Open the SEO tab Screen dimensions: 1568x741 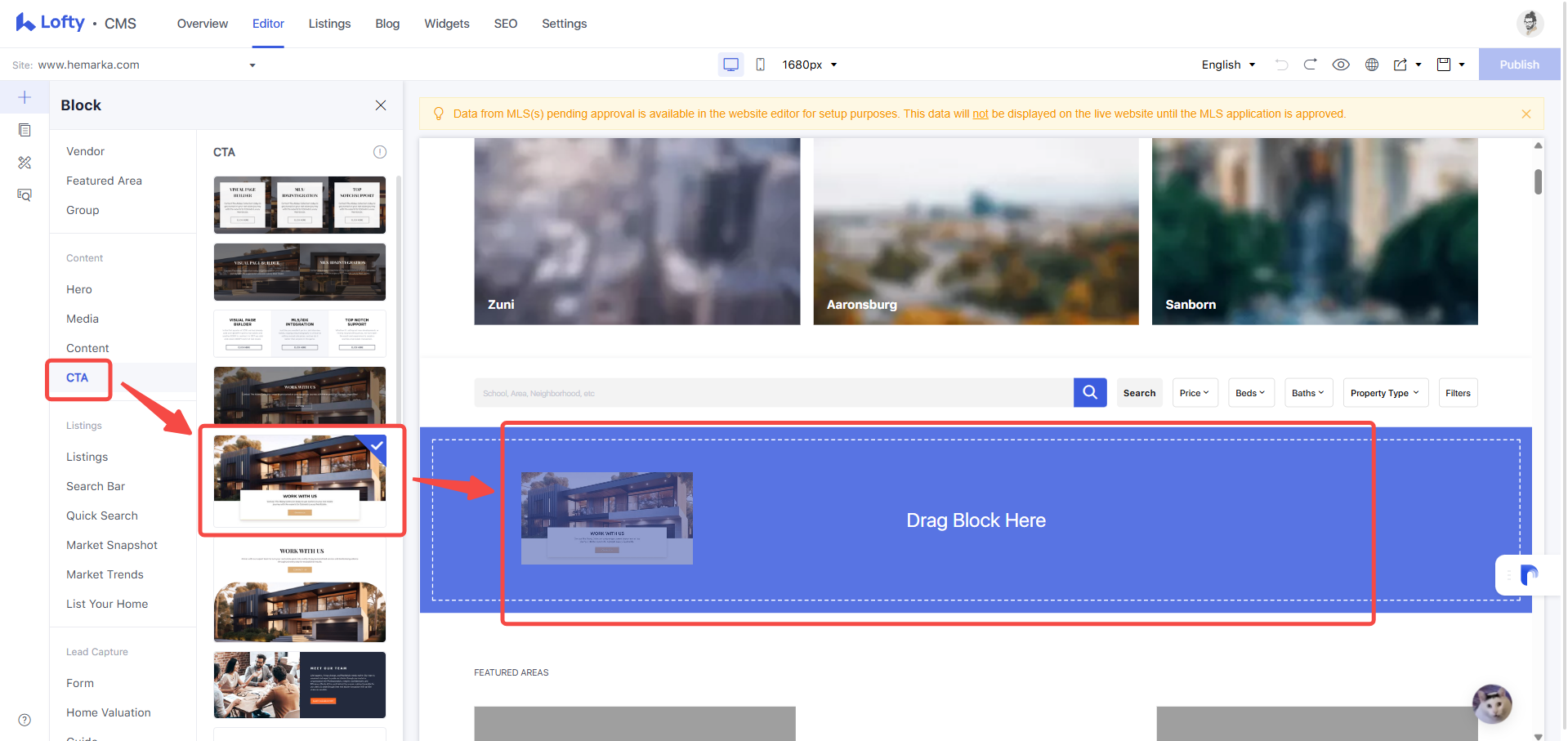pyautogui.click(x=506, y=24)
